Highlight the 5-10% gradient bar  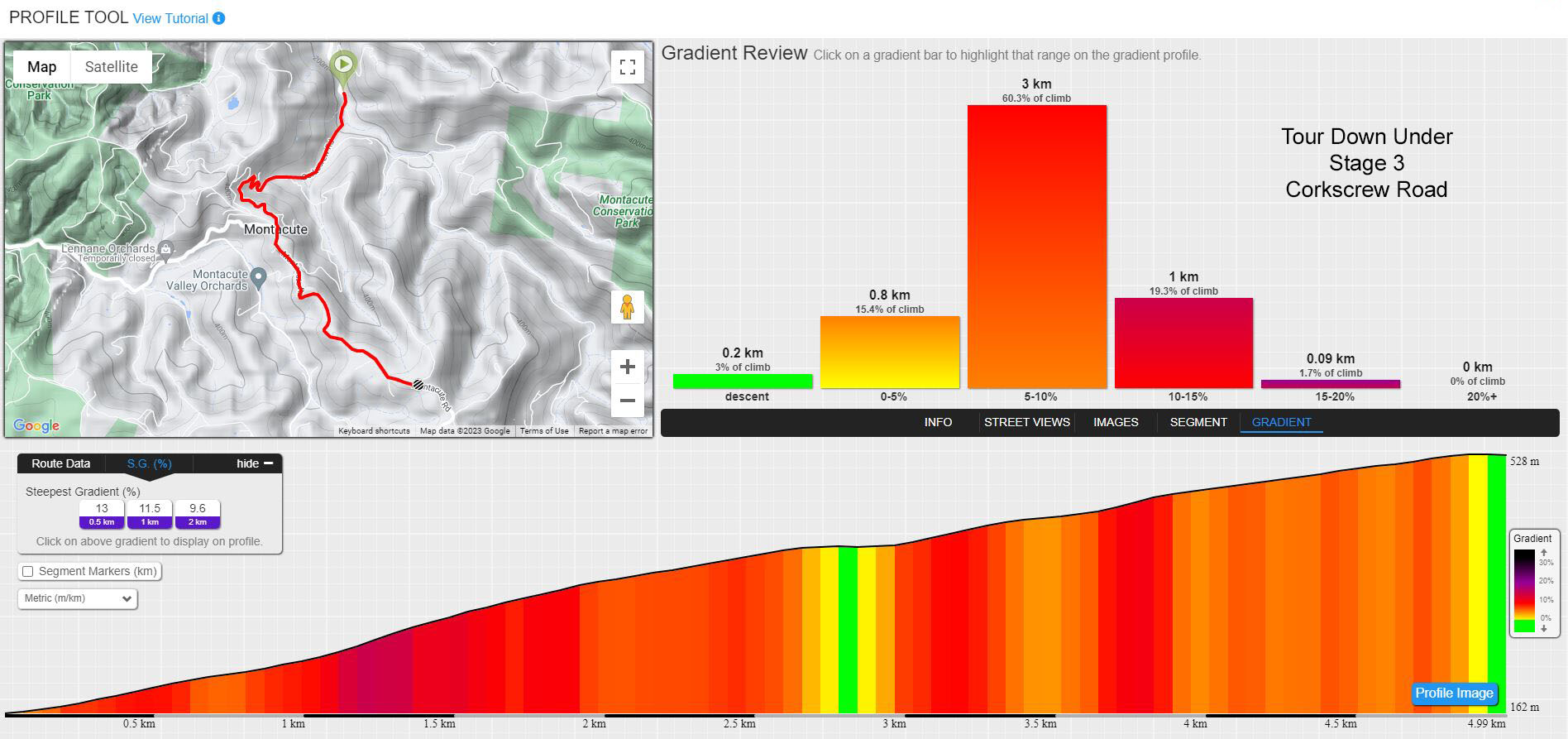(x=1037, y=247)
